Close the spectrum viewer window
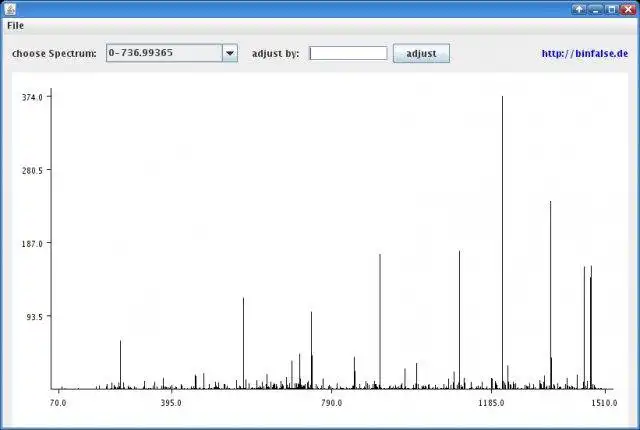This screenshot has height=430, width=640. 628,9
